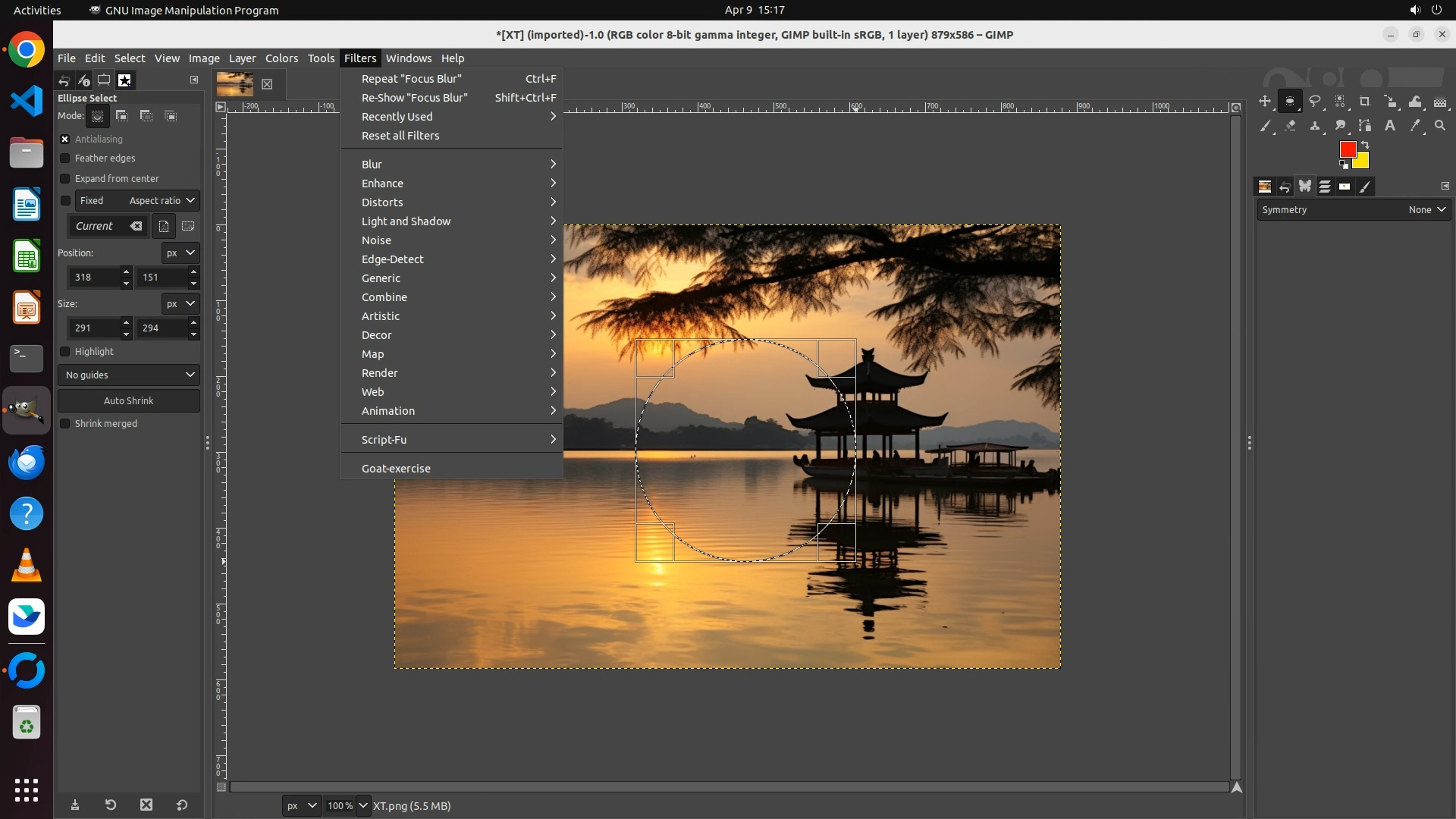Disable the Antialiasing checkbox
The height and width of the screenshot is (819, 1456).
pos(65,140)
